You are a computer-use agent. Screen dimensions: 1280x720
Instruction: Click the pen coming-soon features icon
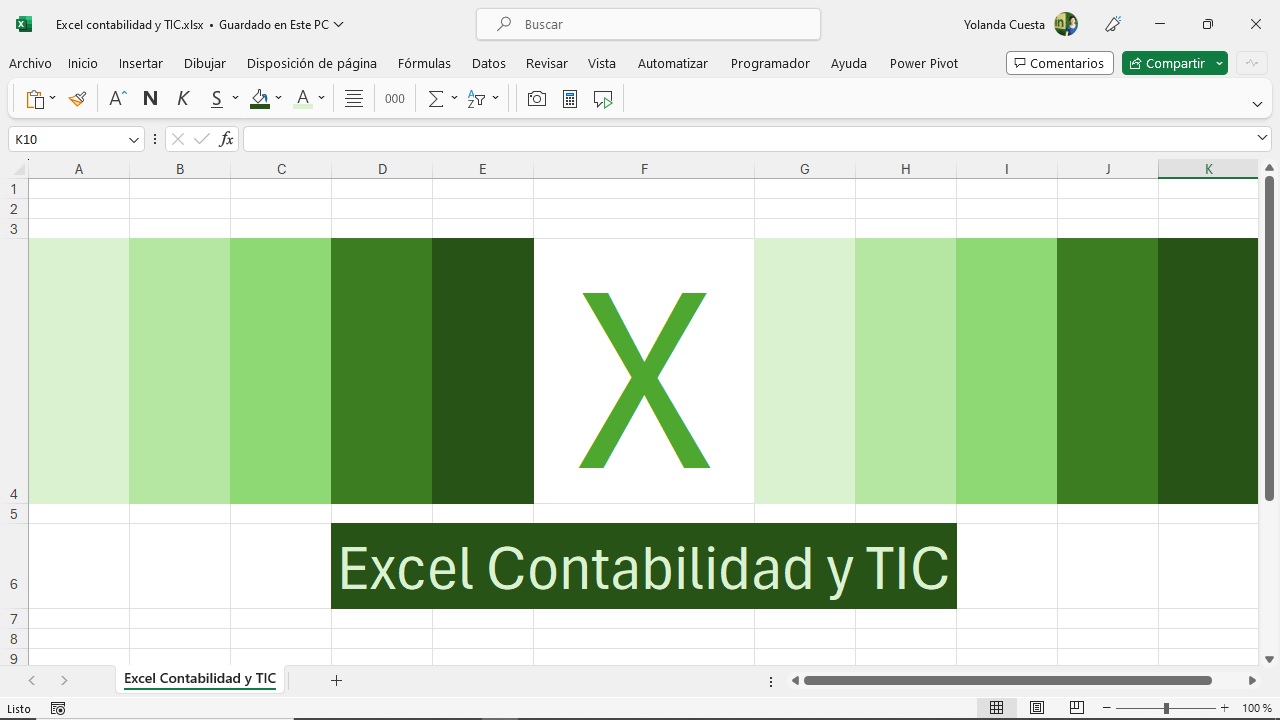pos(1113,24)
